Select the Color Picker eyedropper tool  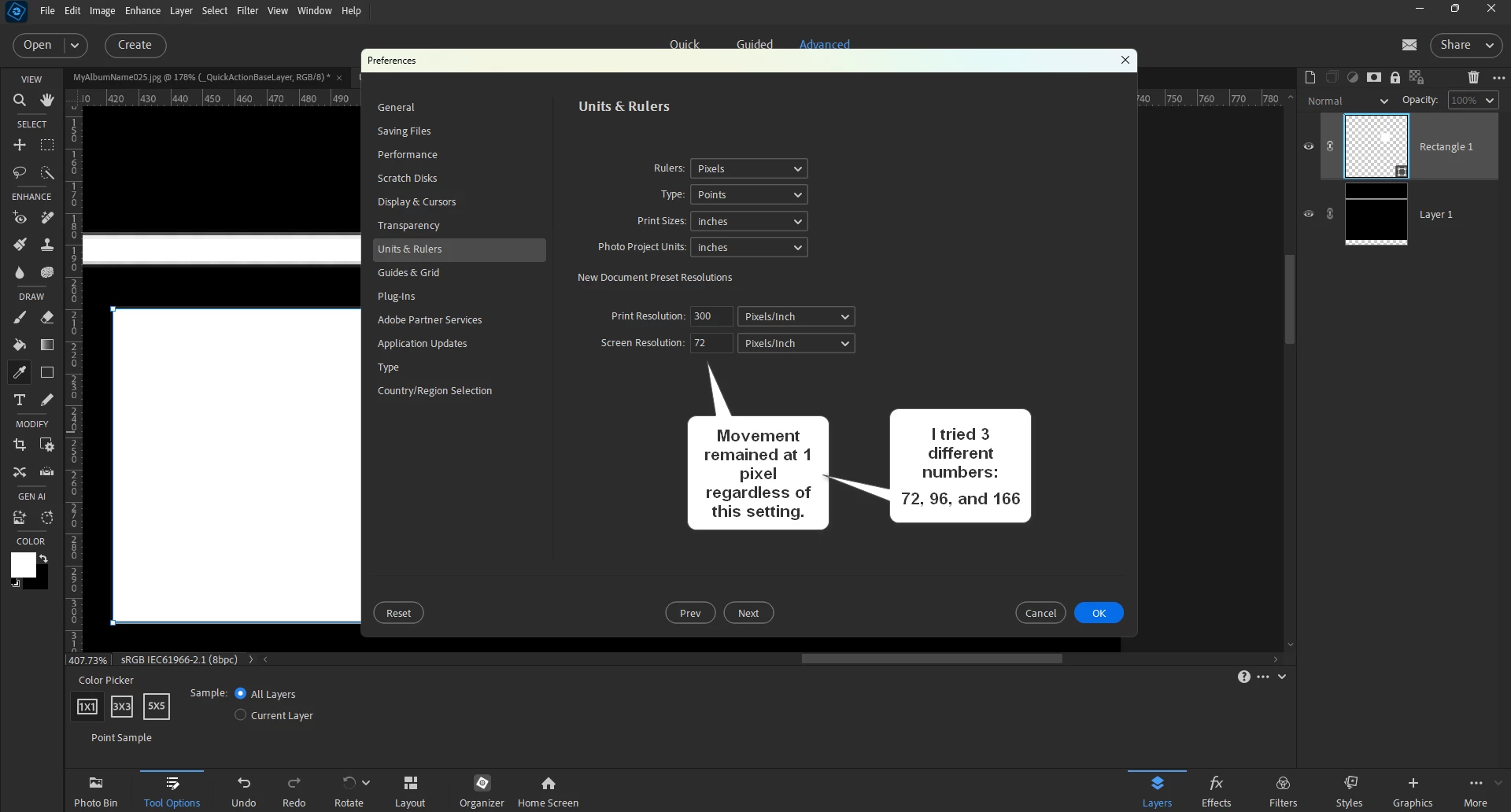point(20,372)
